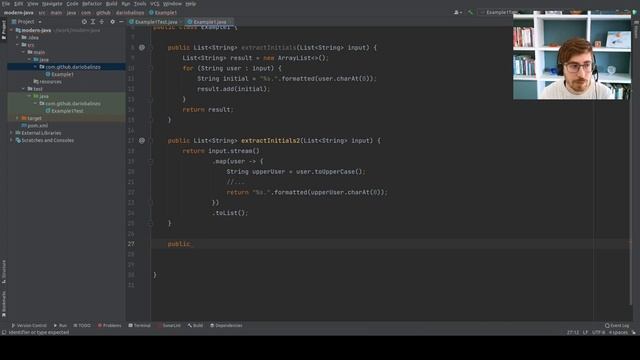Open the Refactor menu

(92, 4)
